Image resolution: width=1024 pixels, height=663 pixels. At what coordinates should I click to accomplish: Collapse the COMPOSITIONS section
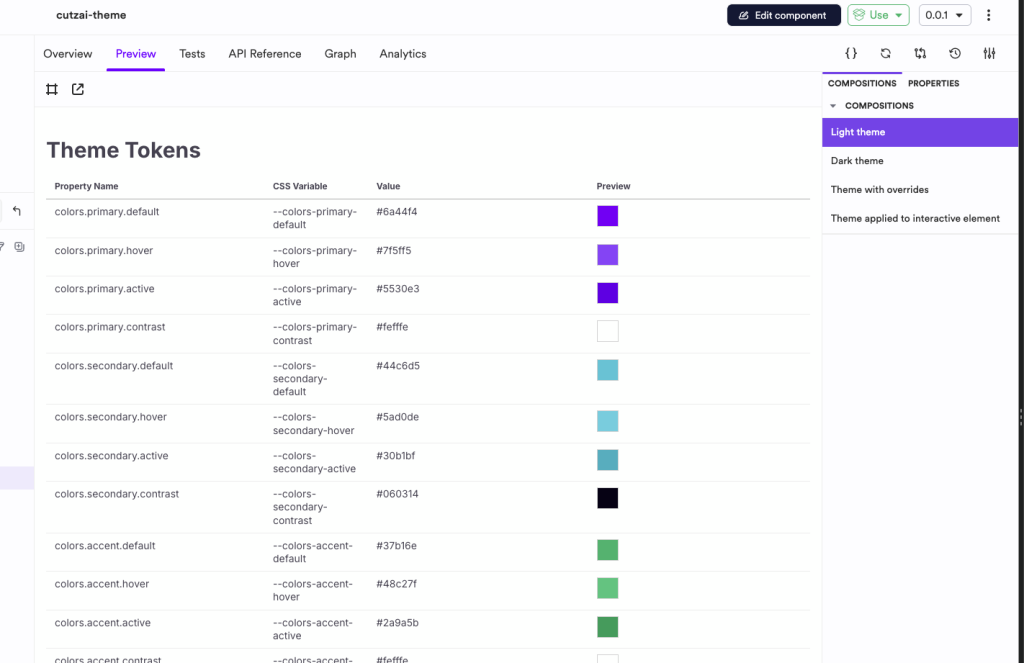pyautogui.click(x=834, y=106)
